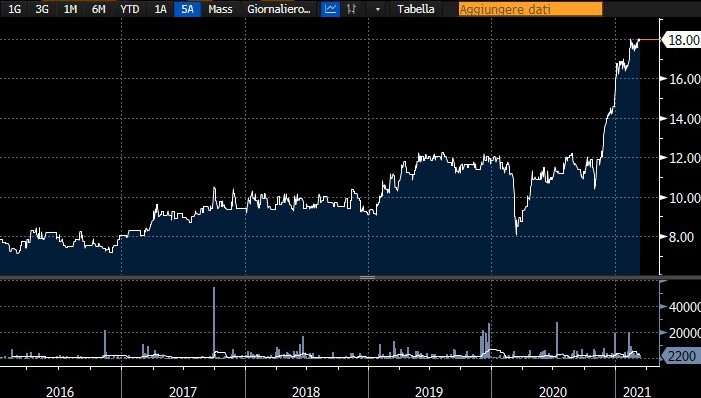The height and width of the screenshot is (398, 701).
Task: Choose the 1A one-year range
Action: tap(160, 9)
